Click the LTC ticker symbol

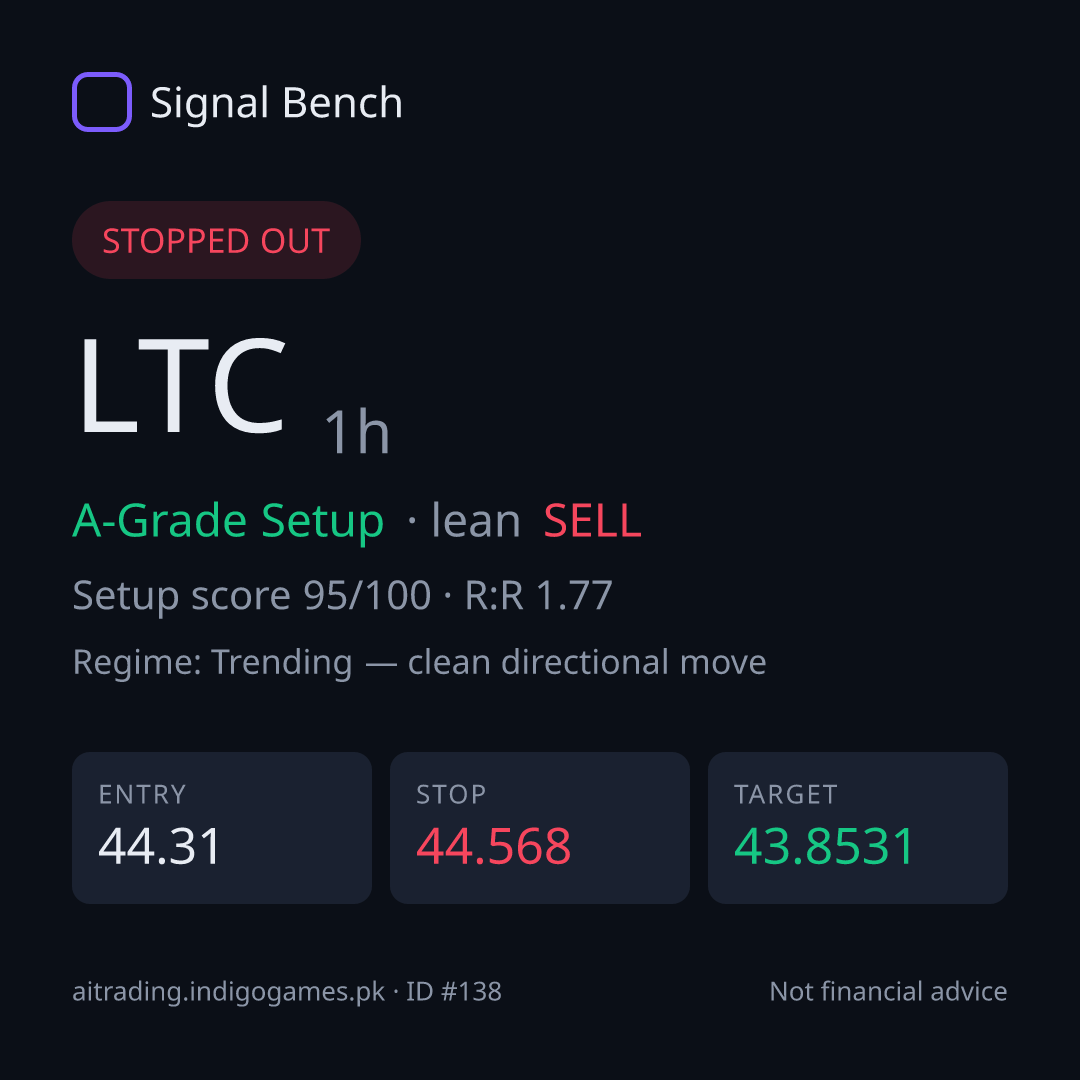182,386
